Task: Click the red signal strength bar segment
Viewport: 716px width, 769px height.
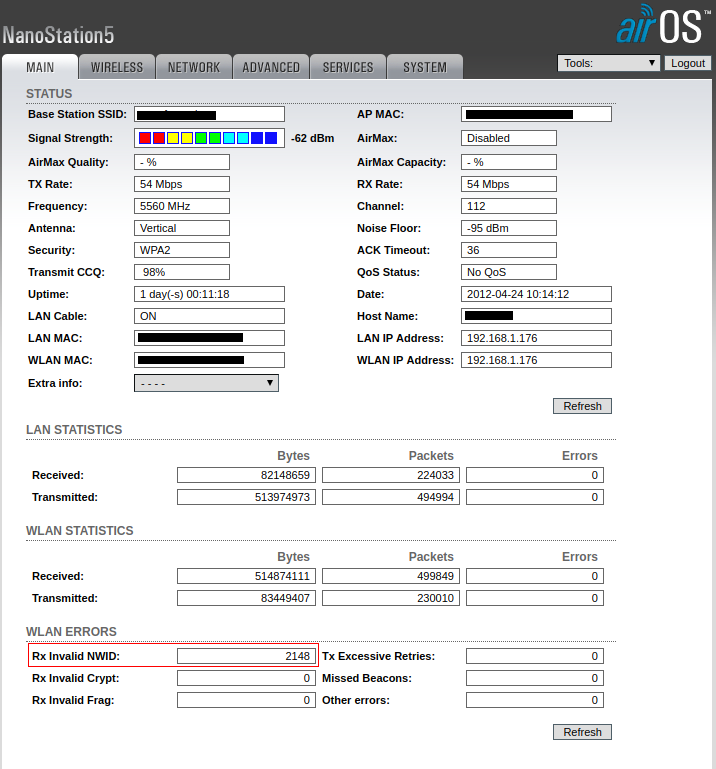Action: pyautogui.click(x=145, y=138)
